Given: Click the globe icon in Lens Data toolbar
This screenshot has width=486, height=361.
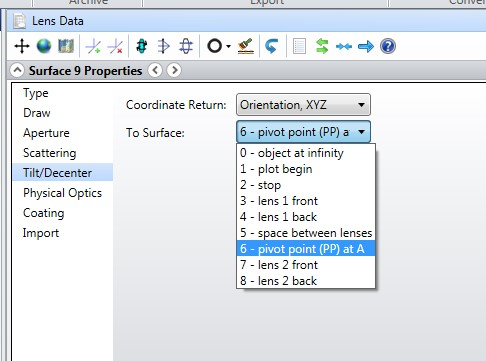Looking at the screenshot, I should 44,46.
